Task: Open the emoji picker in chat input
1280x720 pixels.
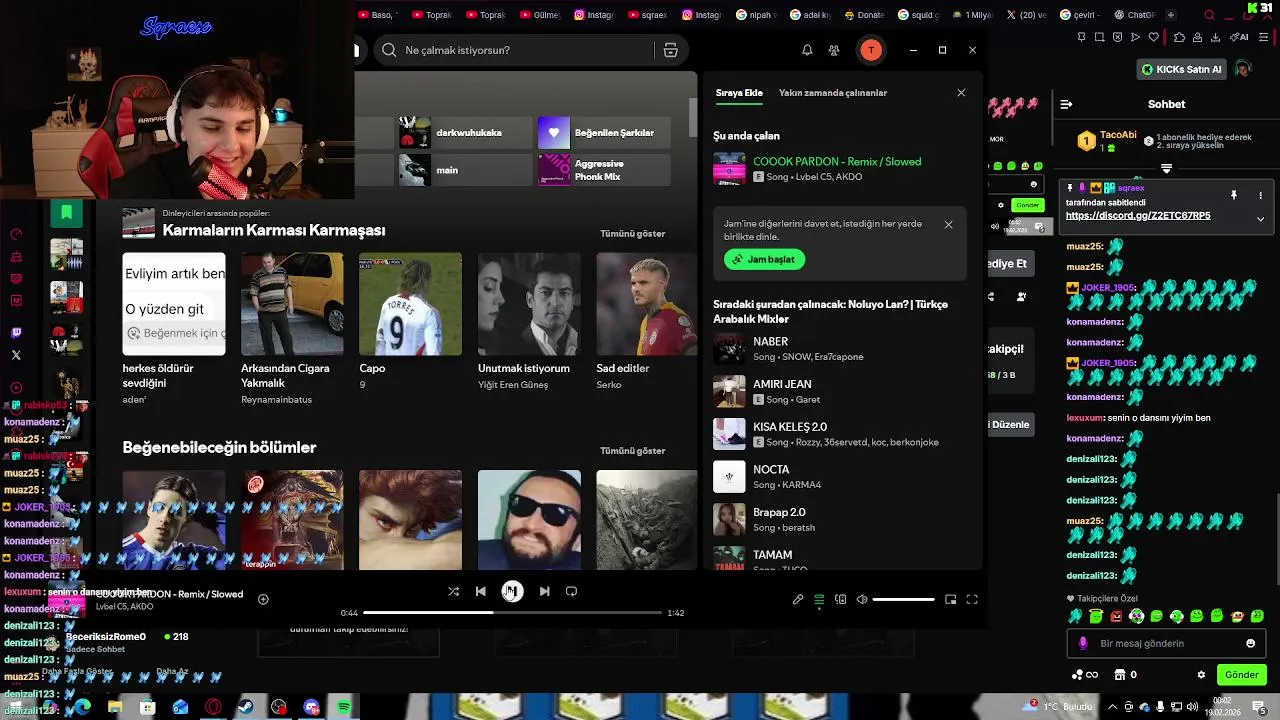Action: (1250, 644)
